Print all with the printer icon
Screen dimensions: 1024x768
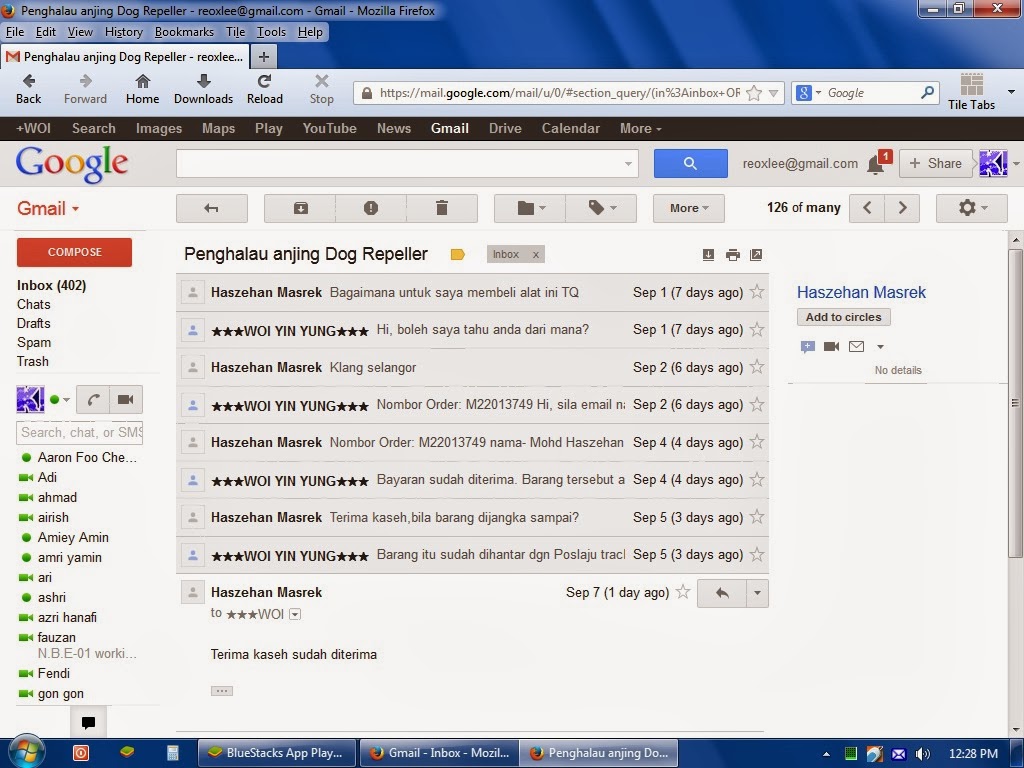733,255
